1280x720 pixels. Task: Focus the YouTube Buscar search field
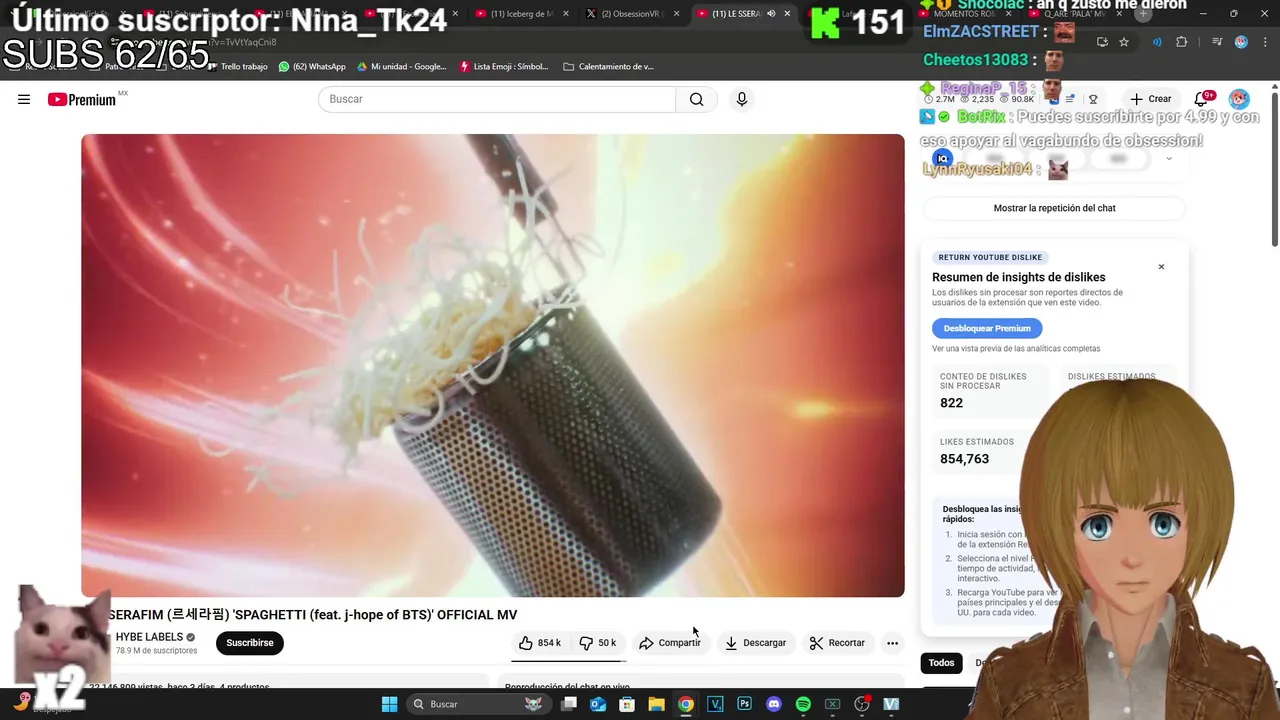pyautogui.click(x=497, y=99)
